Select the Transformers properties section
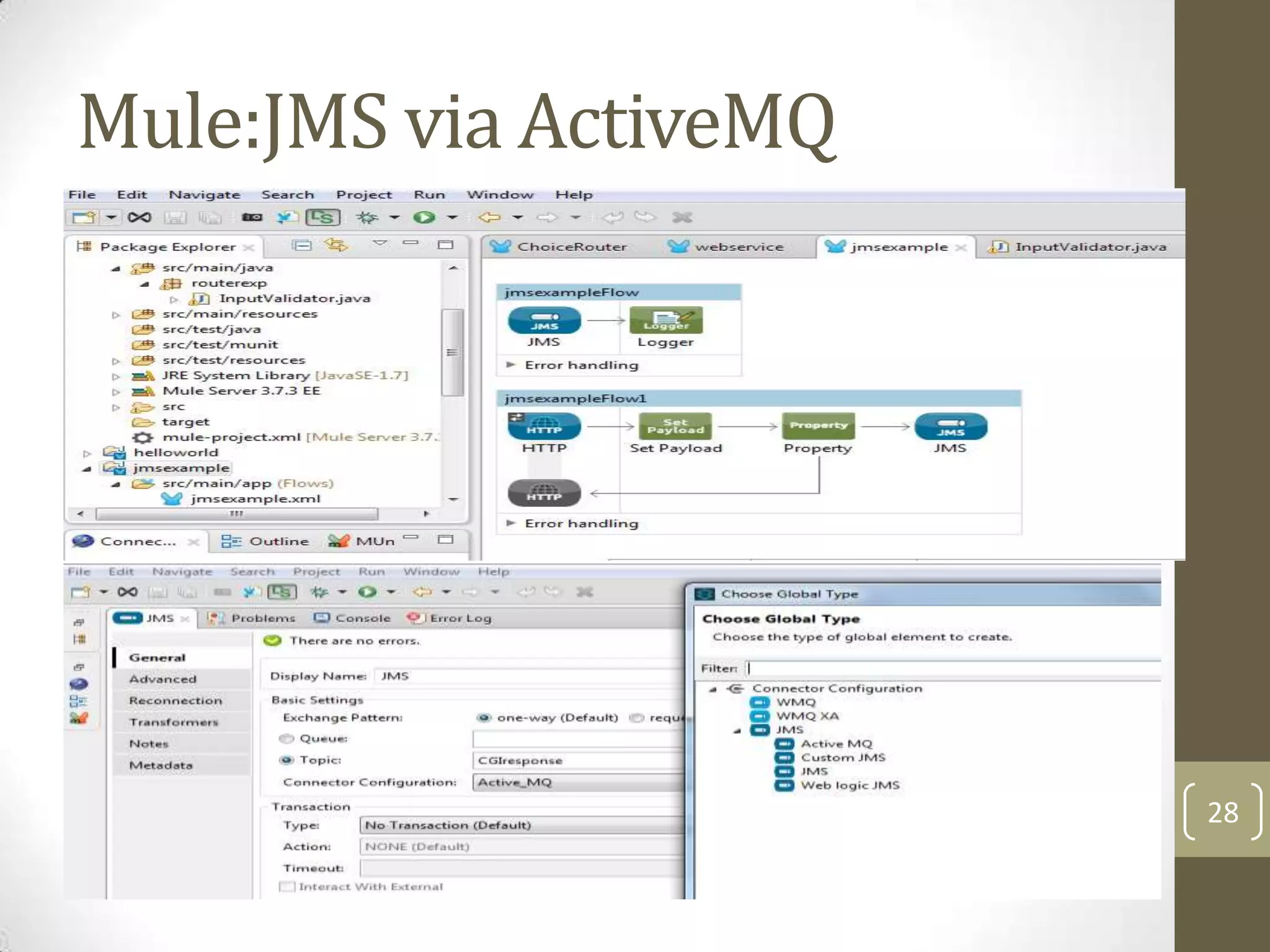This screenshot has height=952, width=1270. pos(181,722)
